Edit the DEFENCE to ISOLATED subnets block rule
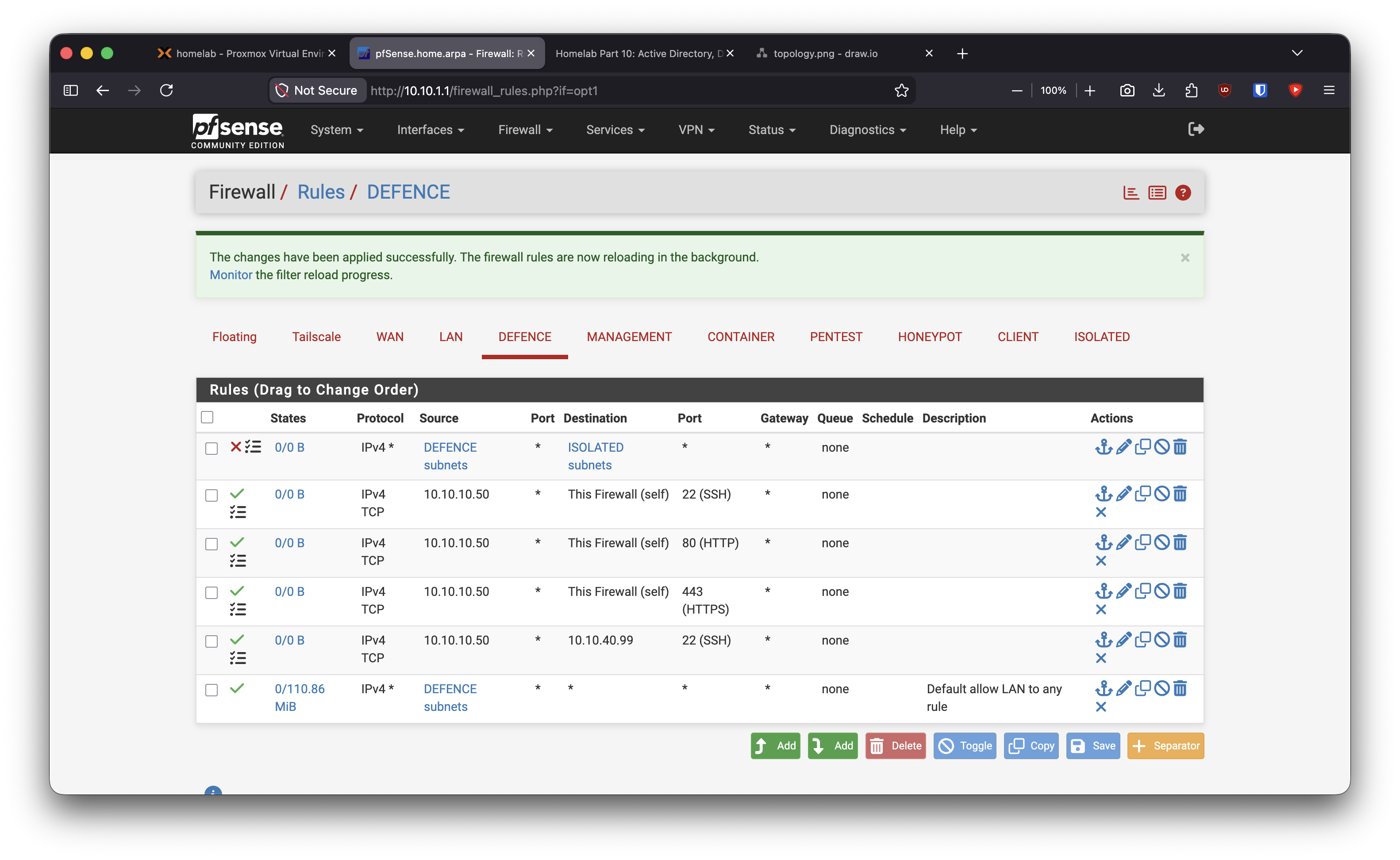Image resolution: width=1400 pixels, height=860 pixels. coord(1123,446)
